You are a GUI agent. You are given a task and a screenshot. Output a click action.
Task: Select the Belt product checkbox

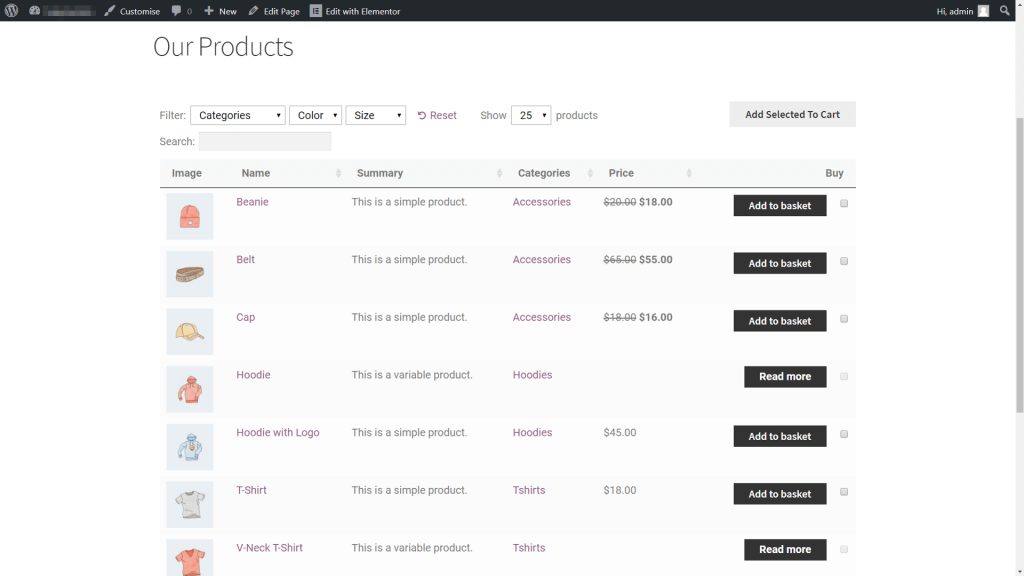point(844,261)
